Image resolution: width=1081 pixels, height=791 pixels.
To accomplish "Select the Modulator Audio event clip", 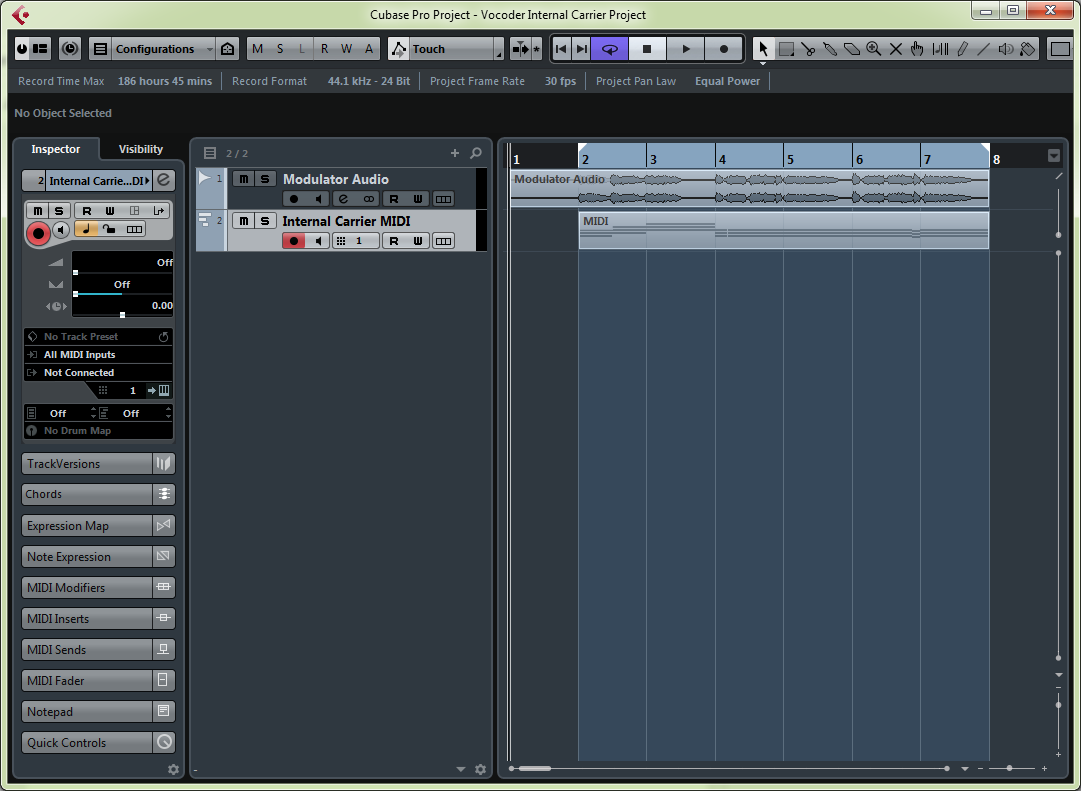I will point(749,188).
